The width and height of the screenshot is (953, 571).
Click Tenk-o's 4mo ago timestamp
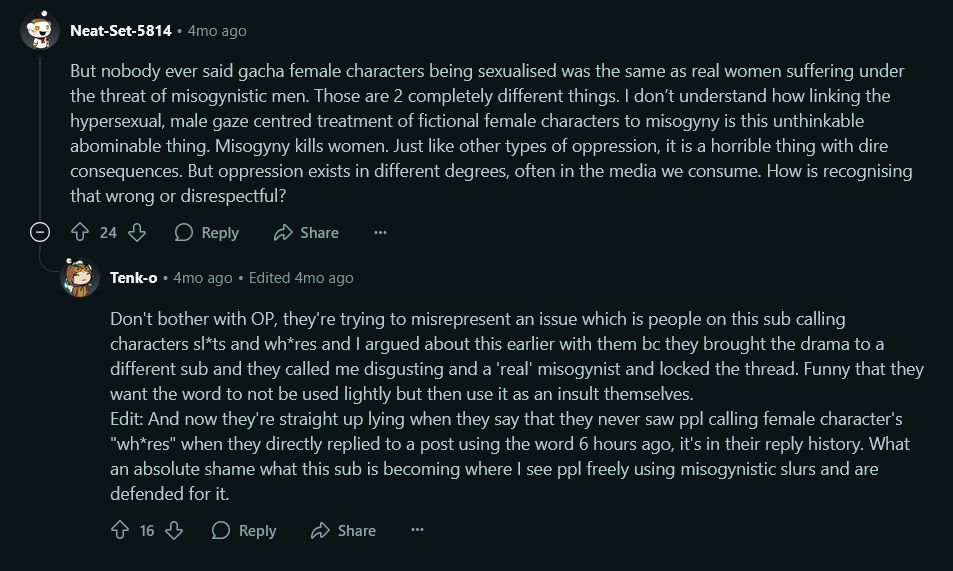click(x=203, y=278)
